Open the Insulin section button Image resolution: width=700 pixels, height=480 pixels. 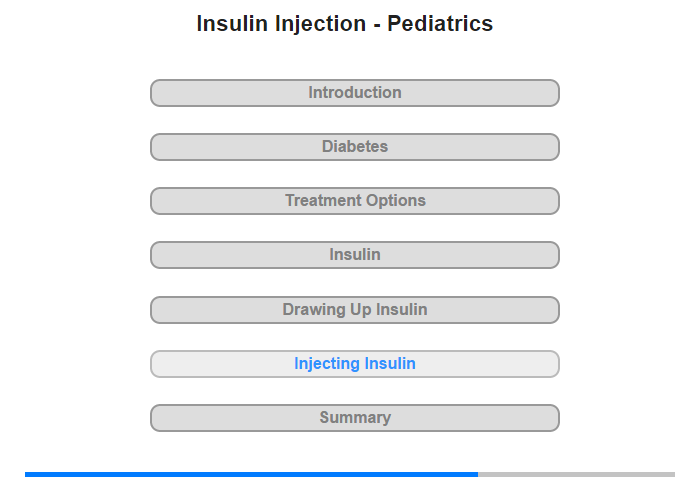[x=354, y=255]
